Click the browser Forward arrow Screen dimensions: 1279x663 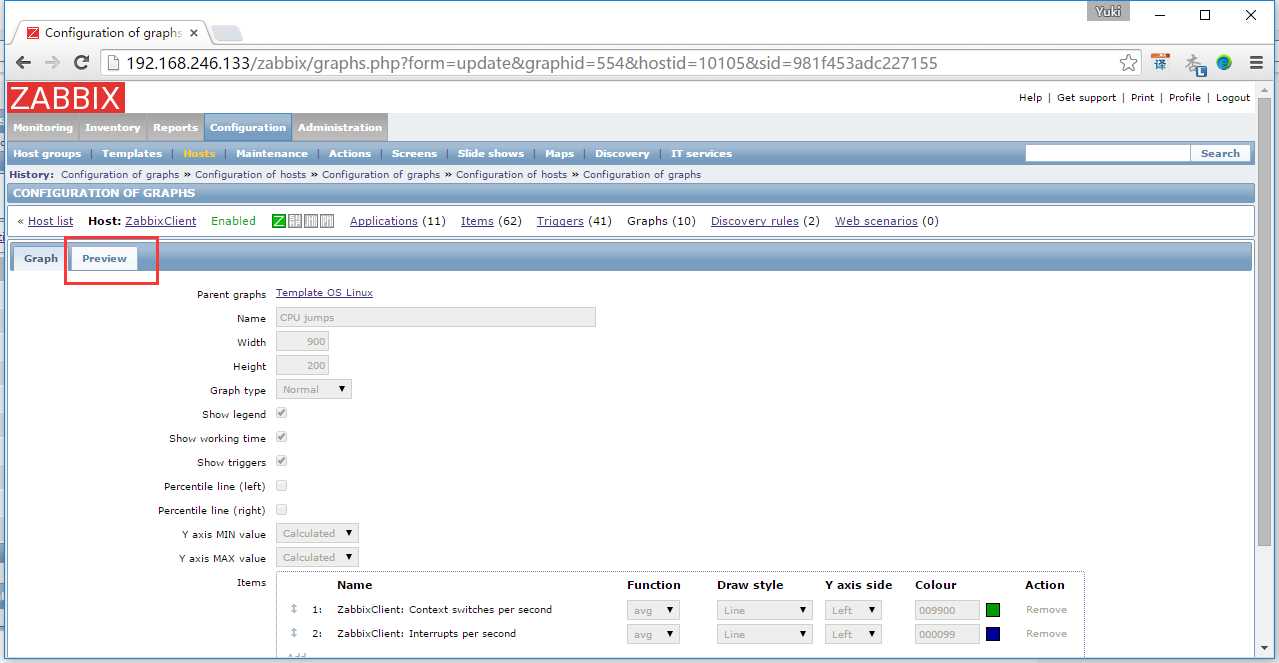pyautogui.click(x=53, y=63)
